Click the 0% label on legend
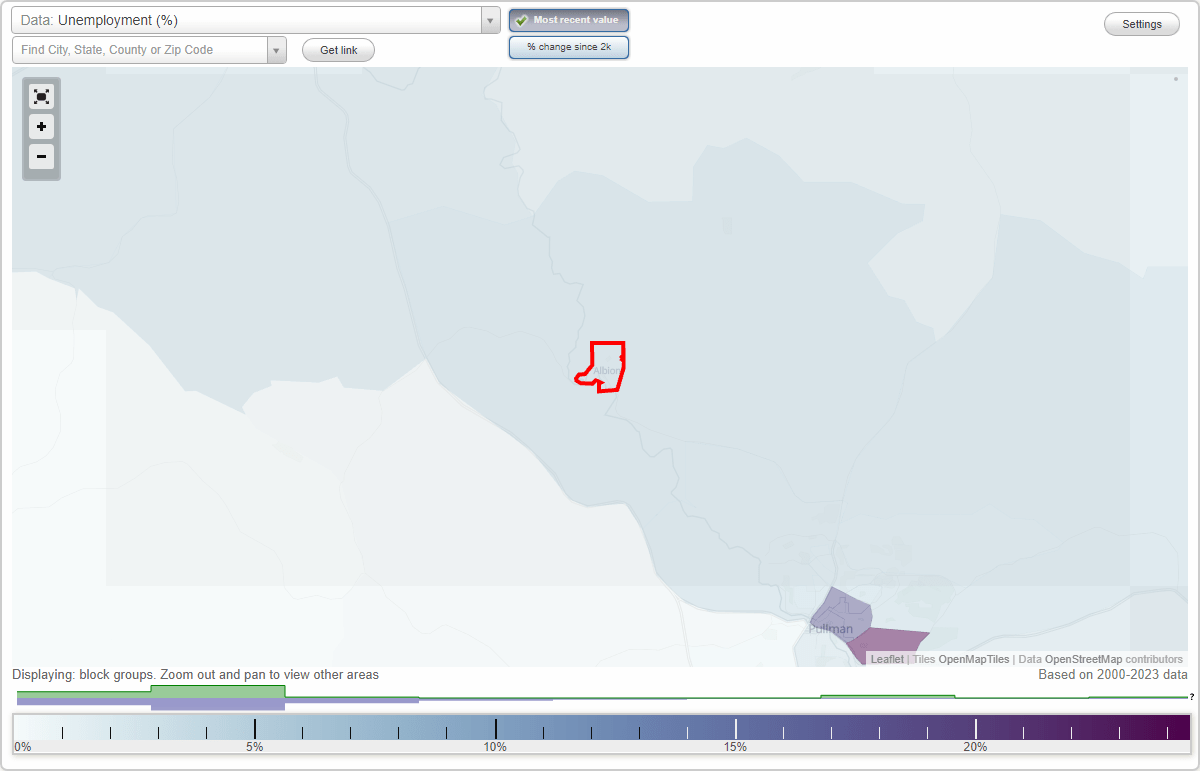 [22, 747]
